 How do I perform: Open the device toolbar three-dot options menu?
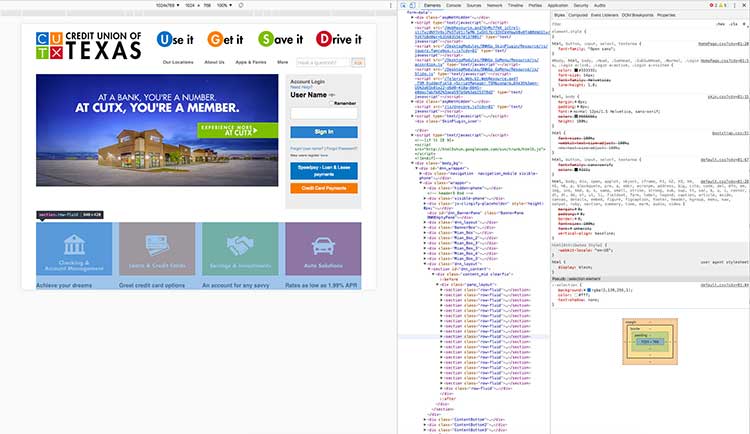390,5
